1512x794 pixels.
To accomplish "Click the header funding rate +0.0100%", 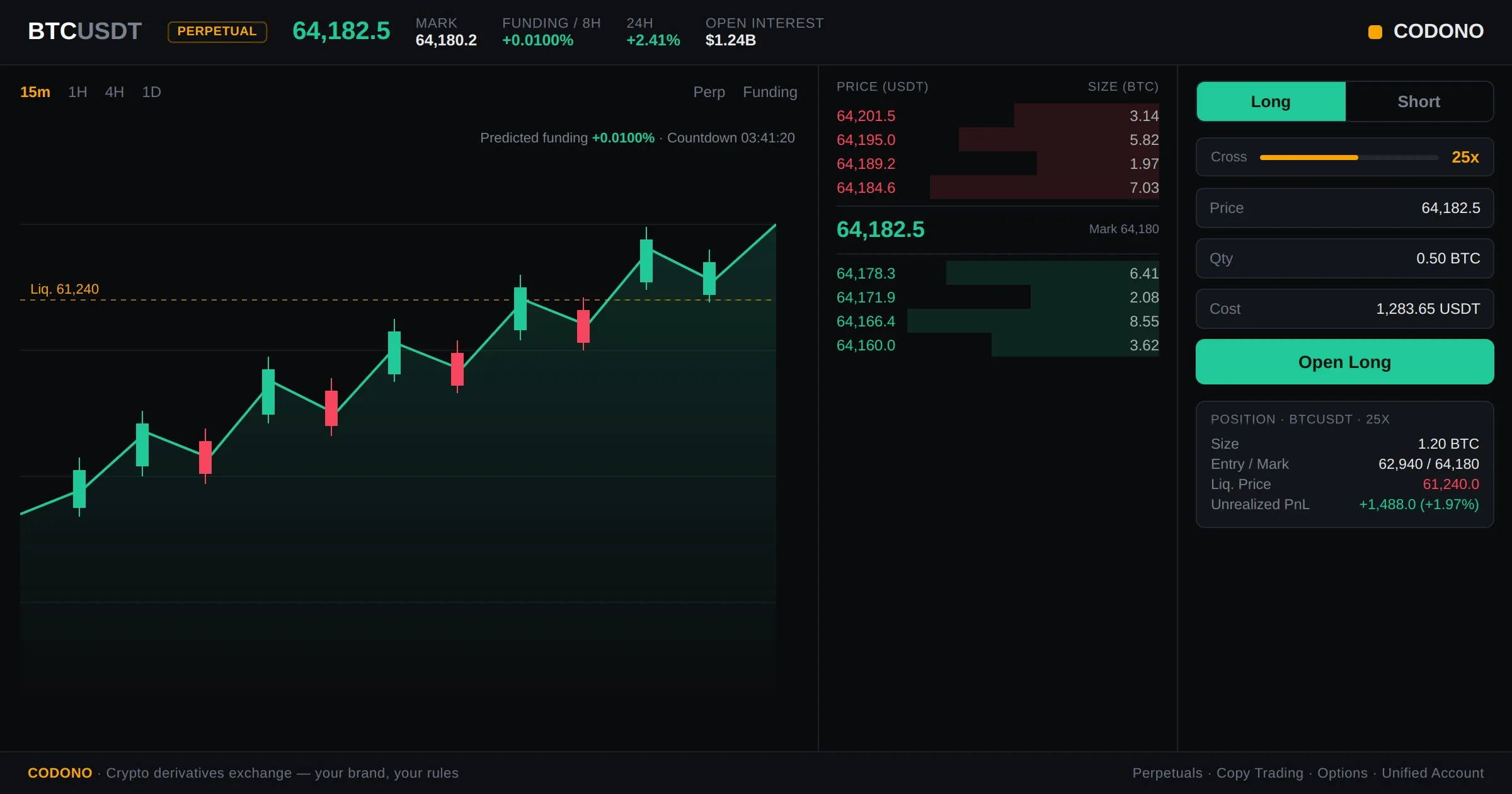I will [x=537, y=40].
